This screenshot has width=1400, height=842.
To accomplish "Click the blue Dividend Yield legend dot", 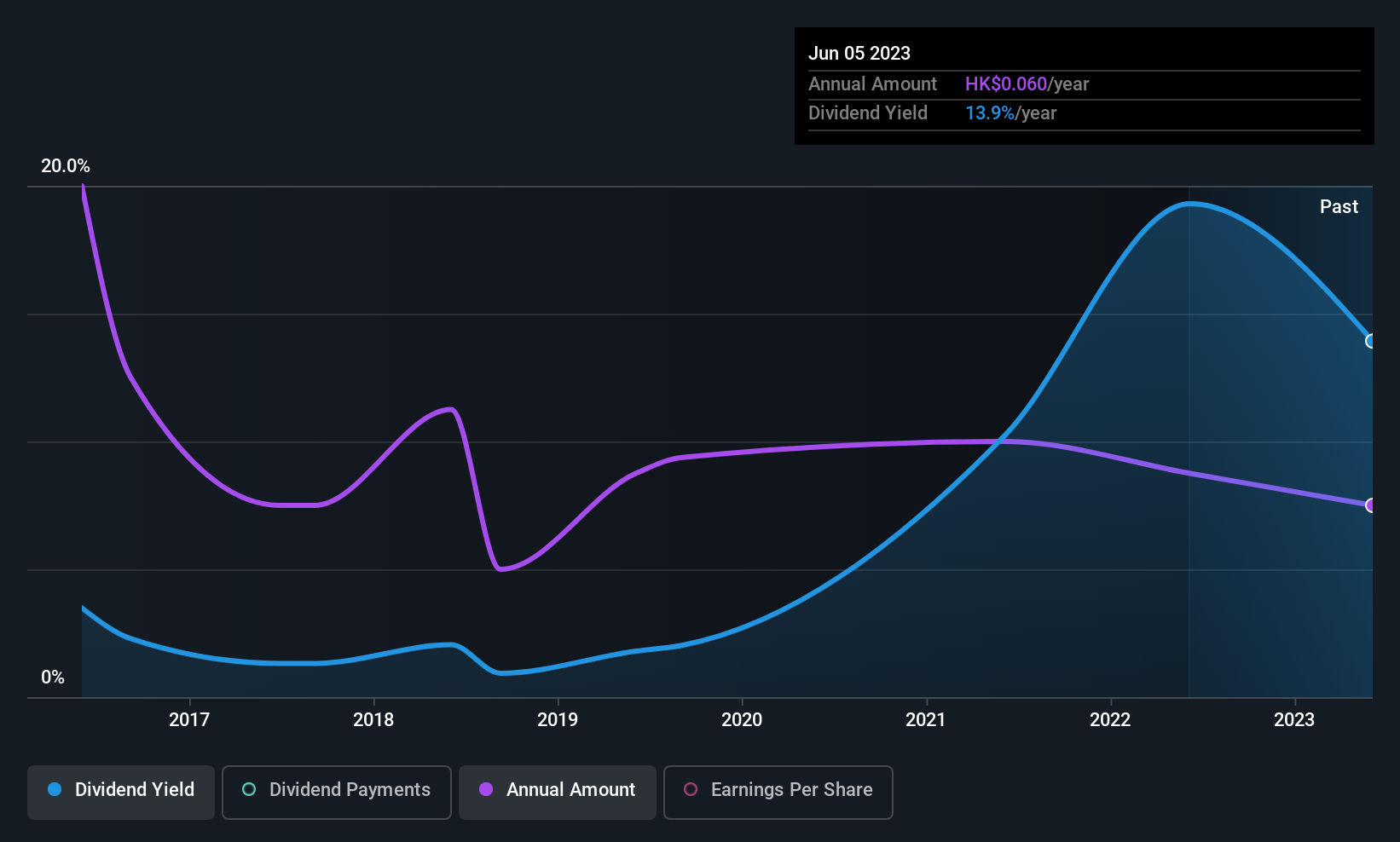I will click(x=55, y=789).
